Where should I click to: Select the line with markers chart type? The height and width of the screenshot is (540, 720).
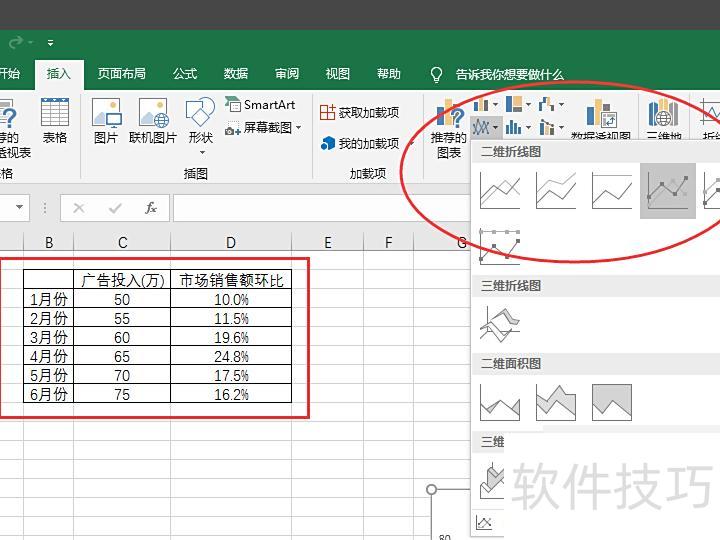pos(667,190)
